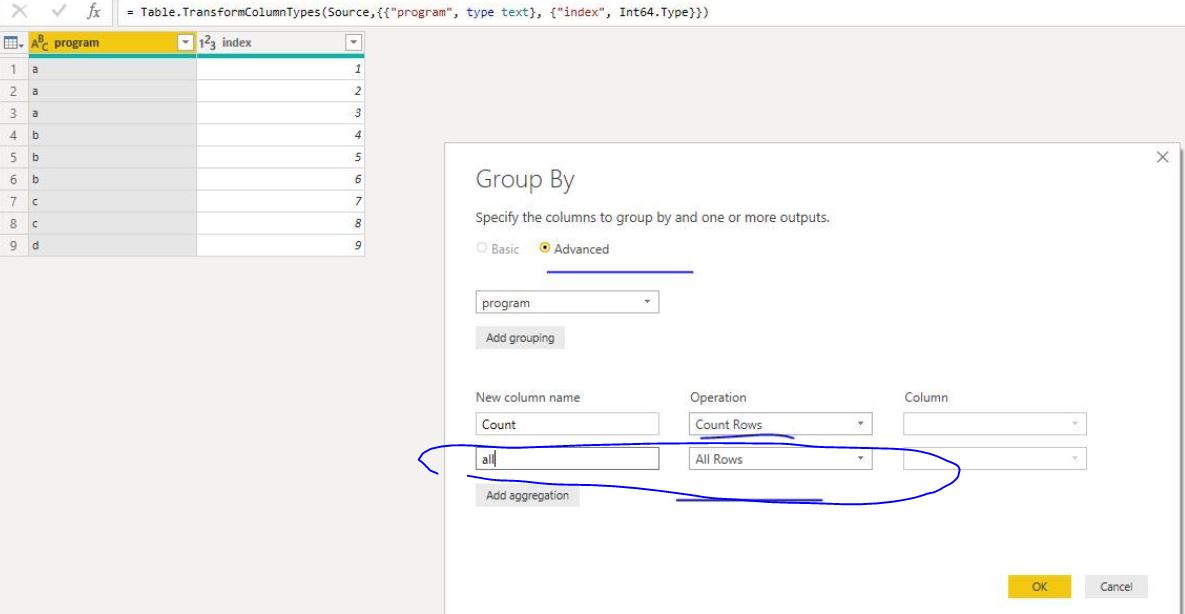Click the program cell 'd' in row 9
Image resolution: width=1185 pixels, height=614 pixels.
tap(112, 246)
